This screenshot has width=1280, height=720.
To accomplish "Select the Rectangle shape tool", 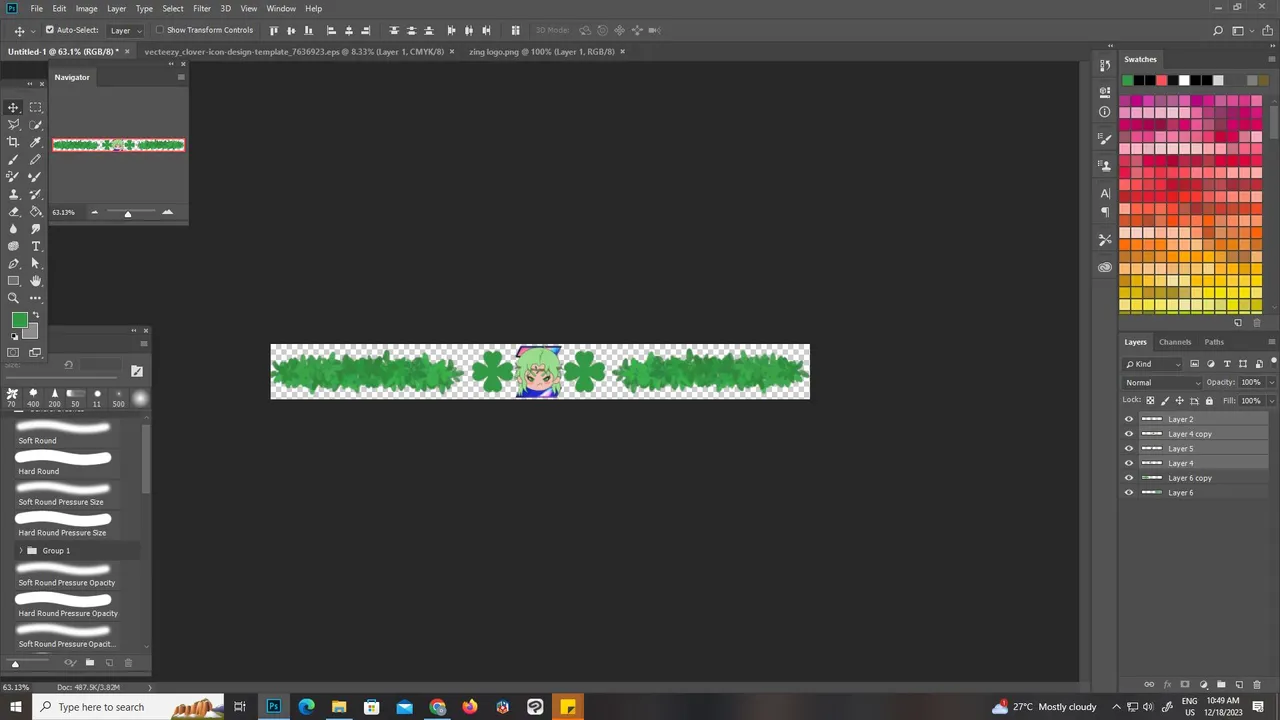I will click(x=13, y=281).
